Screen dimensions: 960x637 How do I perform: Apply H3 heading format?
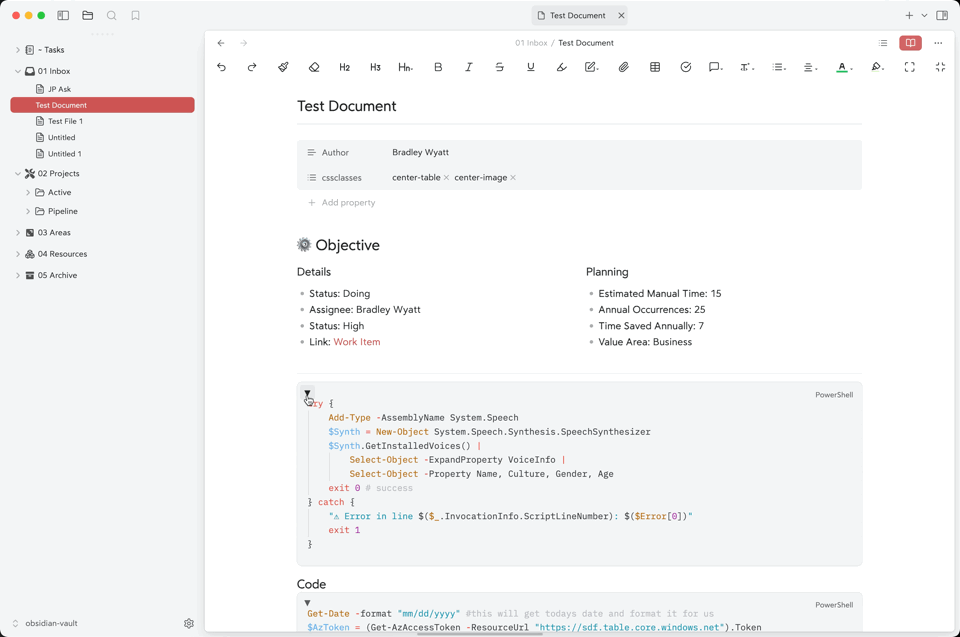[375, 67]
